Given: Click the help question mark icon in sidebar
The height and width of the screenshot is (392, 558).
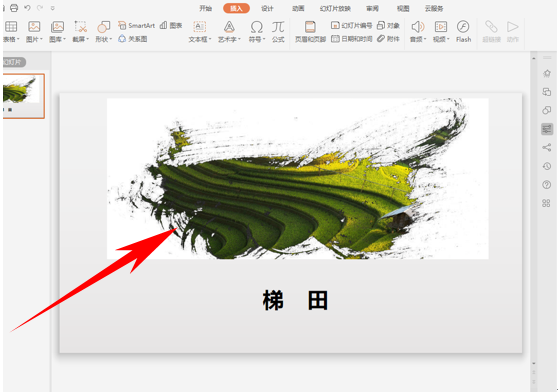Looking at the screenshot, I should tap(547, 185).
